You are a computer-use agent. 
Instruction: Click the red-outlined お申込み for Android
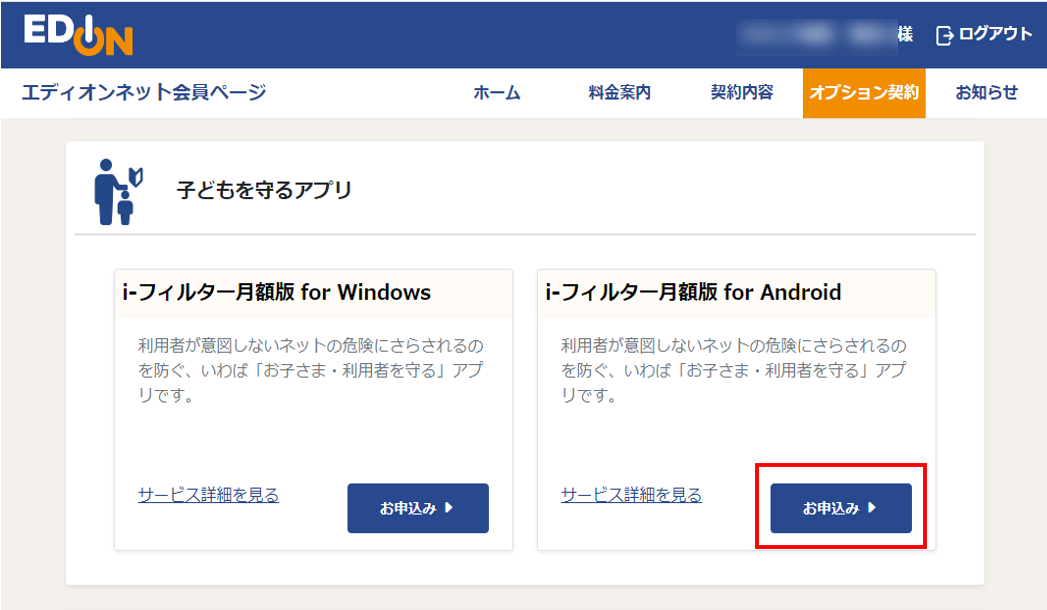tap(840, 508)
